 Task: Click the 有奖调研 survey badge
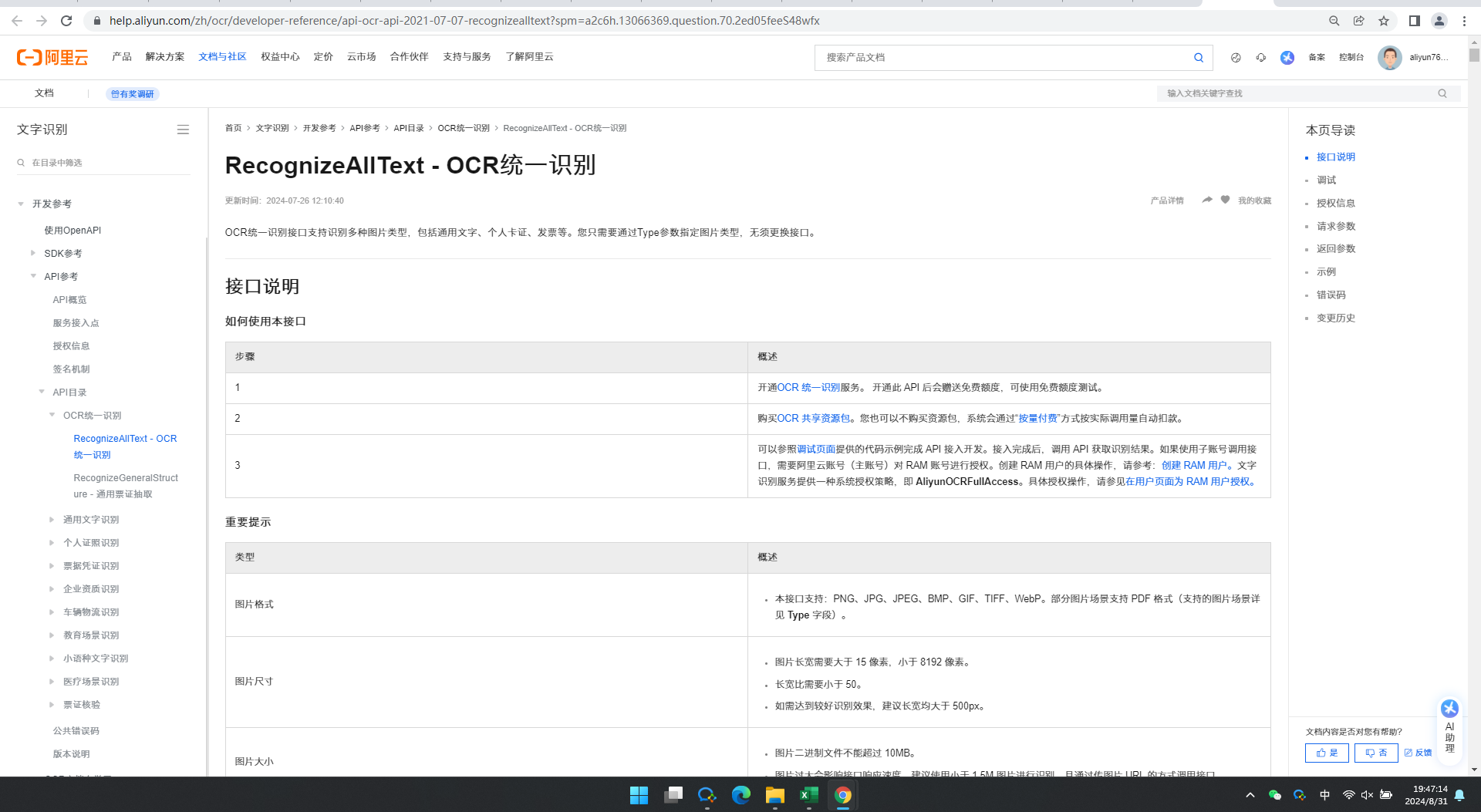point(133,94)
